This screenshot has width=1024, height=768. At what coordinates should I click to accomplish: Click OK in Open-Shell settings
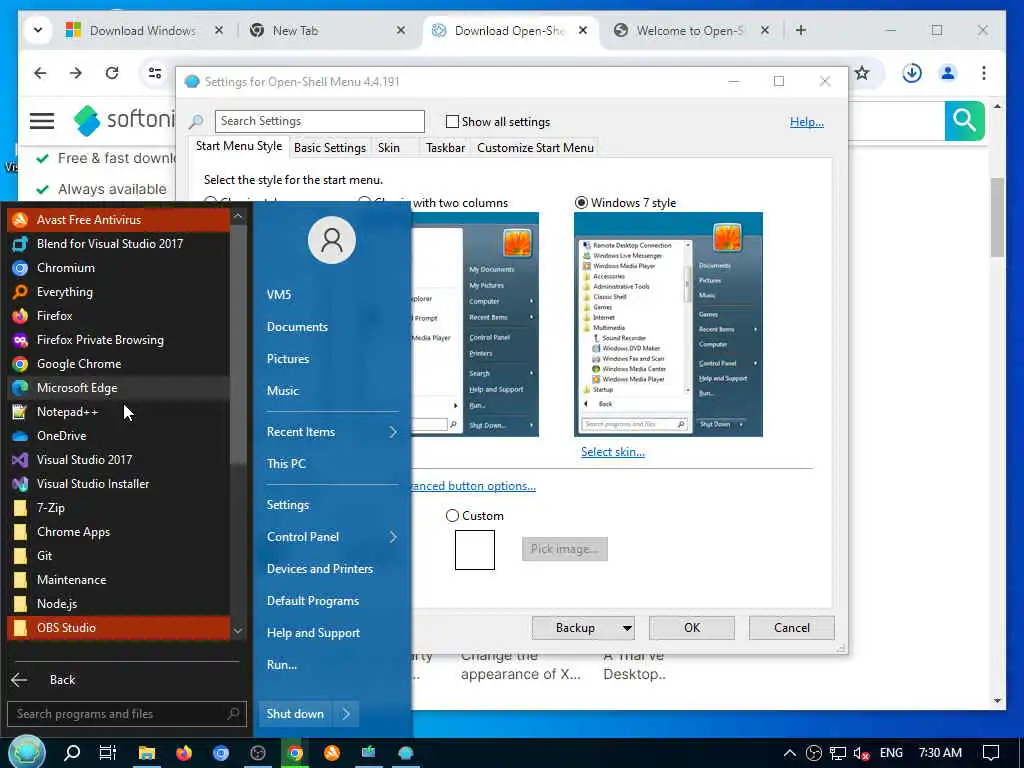tap(692, 628)
